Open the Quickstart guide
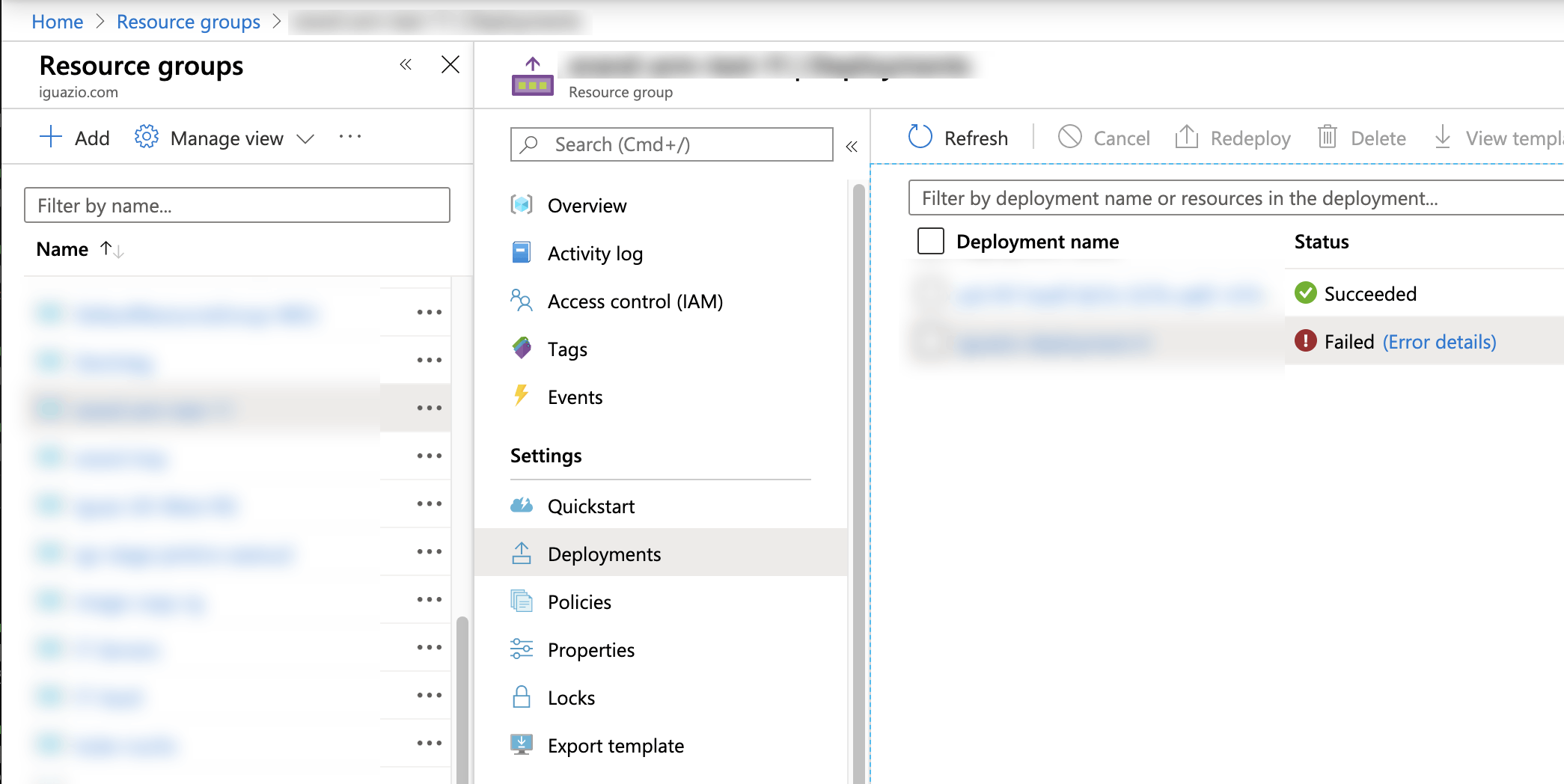Viewport: 1564px width, 784px height. click(592, 506)
